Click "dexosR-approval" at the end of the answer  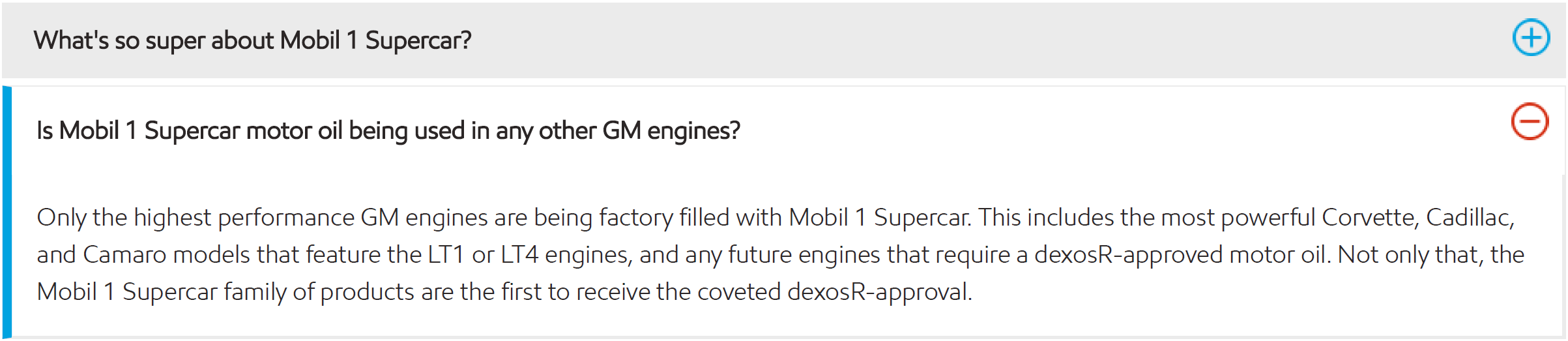pos(878,291)
